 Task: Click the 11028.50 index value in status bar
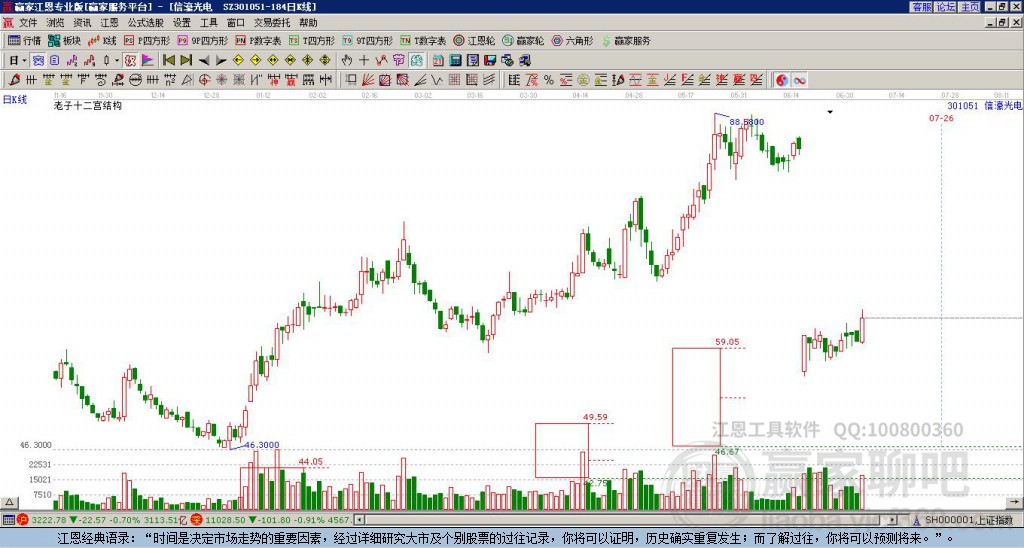tap(225, 520)
